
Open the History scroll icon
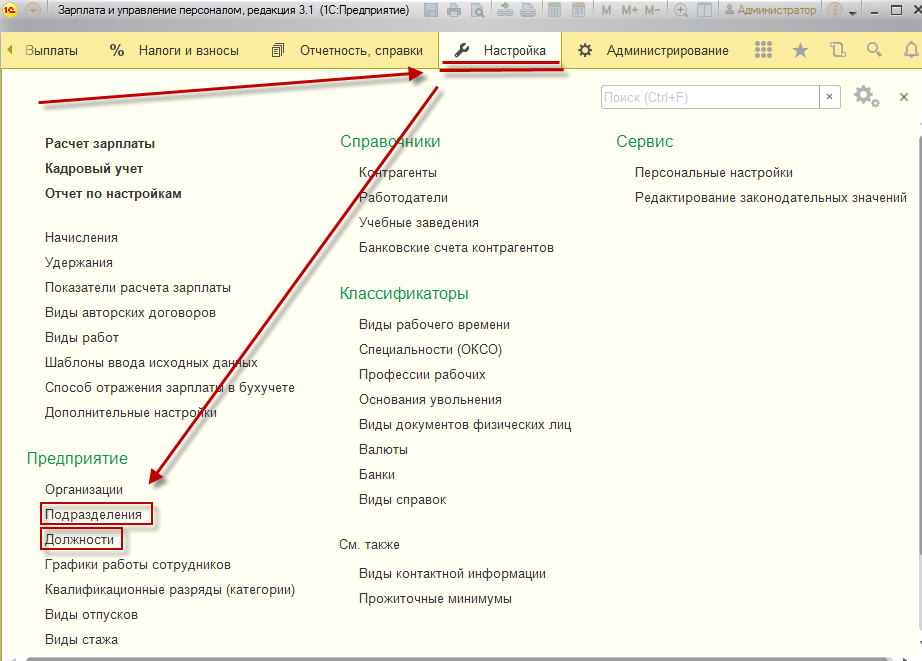tap(837, 50)
